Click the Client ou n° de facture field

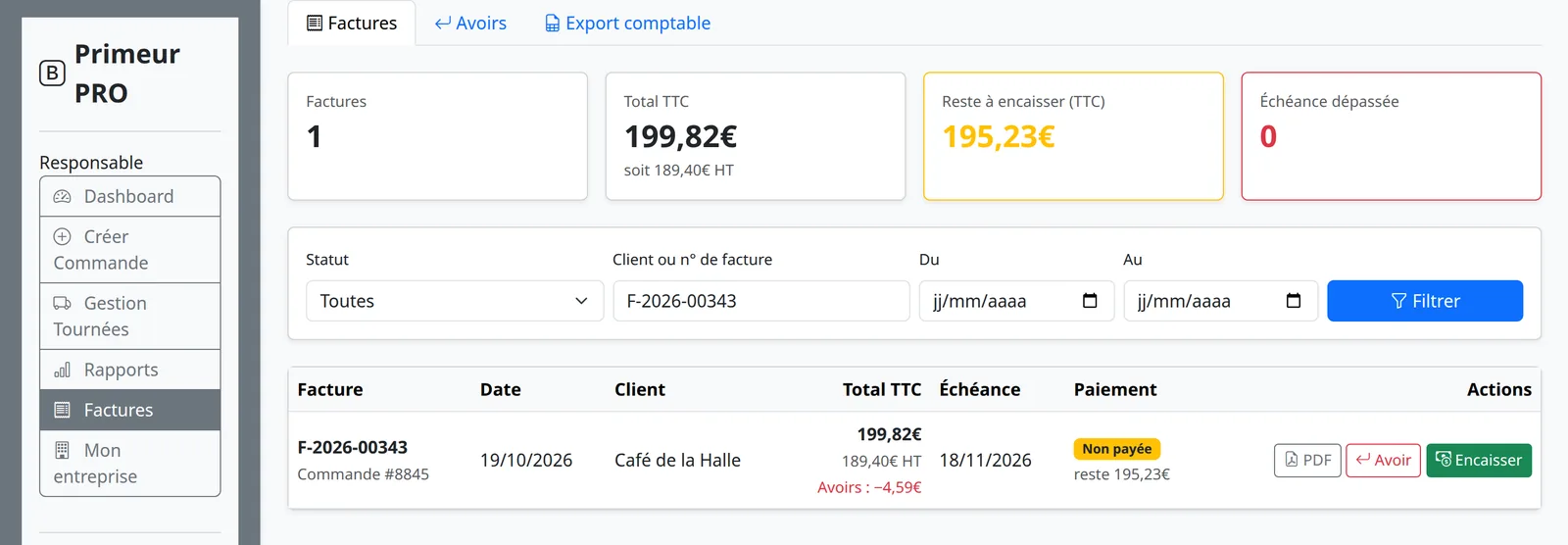(x=761, y=301)
